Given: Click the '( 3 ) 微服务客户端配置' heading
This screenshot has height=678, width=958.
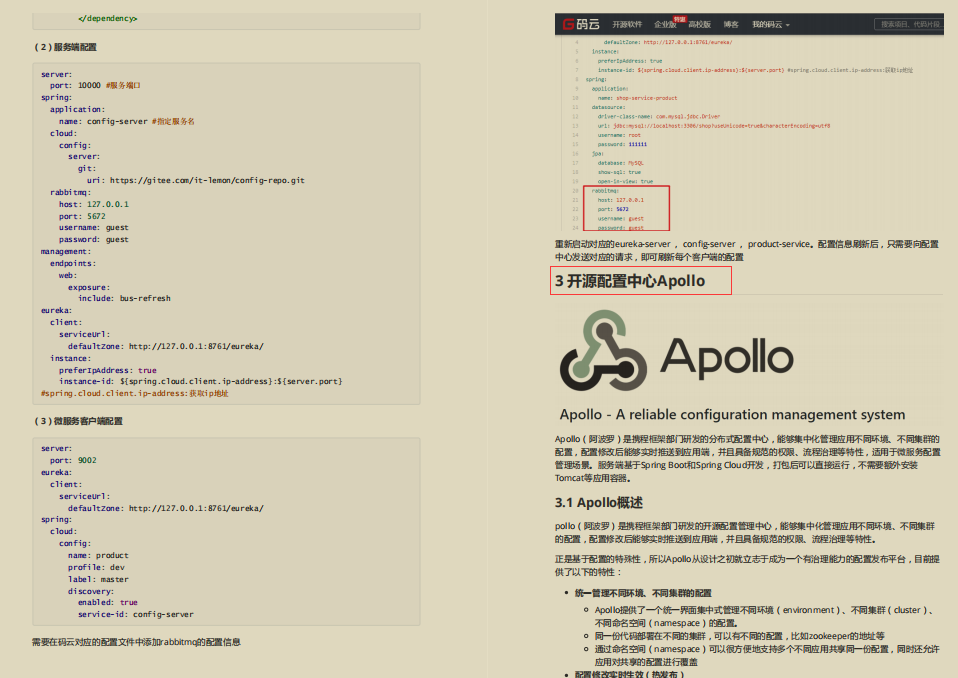Looking at the screenshot, I should pos(78,421).
